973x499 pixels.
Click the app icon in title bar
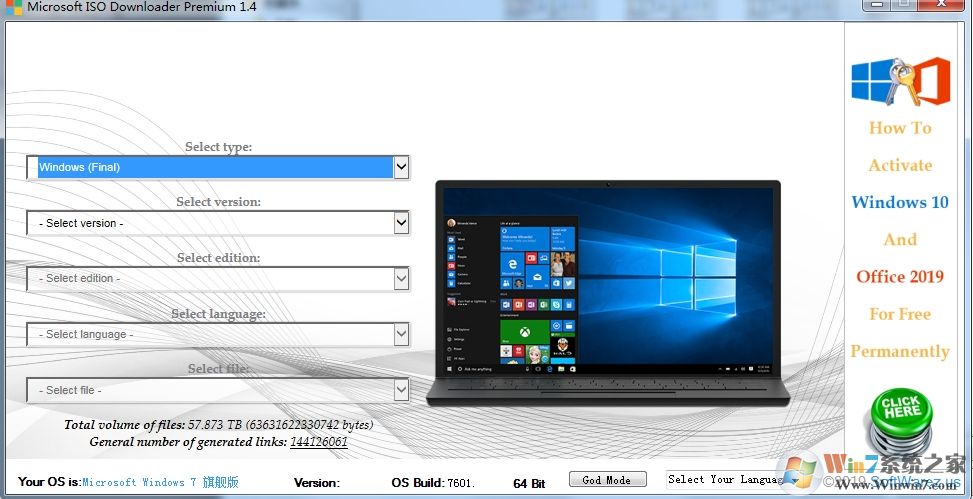[12, 7]
